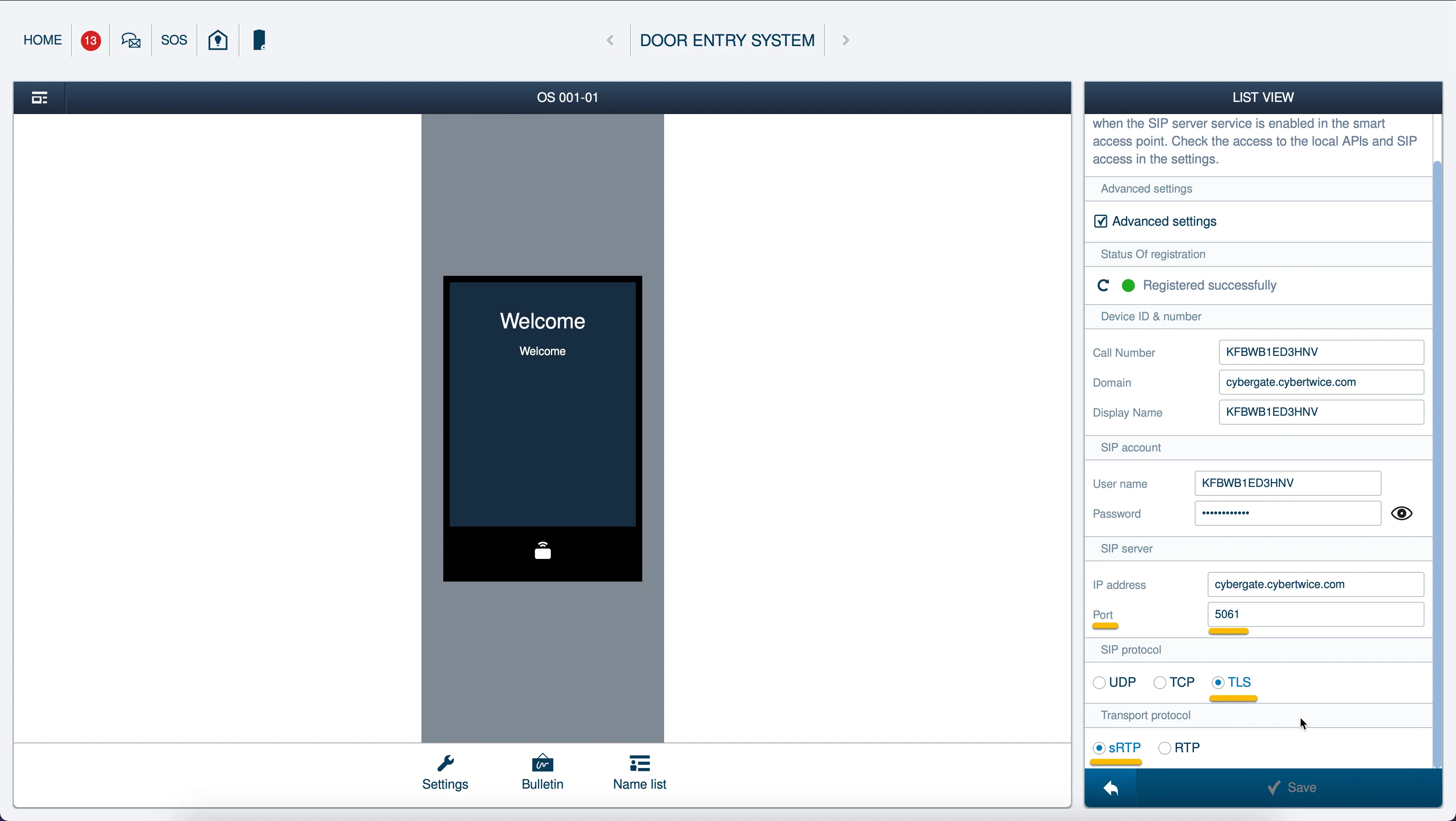The image size is (1456, 821).
Task: Click the DOOR ENTRY SYSTEM title
Action: tap(727, 40)
